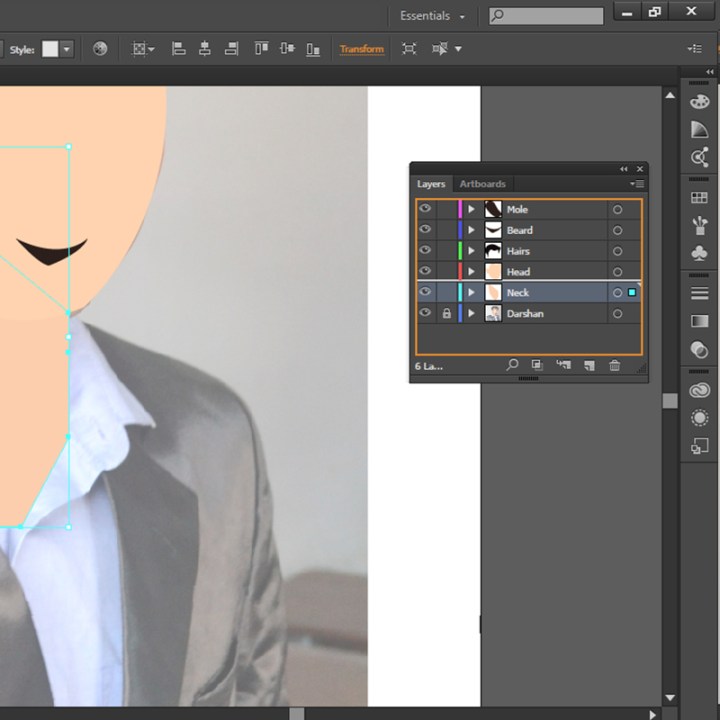This screenshot has height=720, width=720.
Task: Click the delete layer trash icon
Action: click(x=614, y=366)
